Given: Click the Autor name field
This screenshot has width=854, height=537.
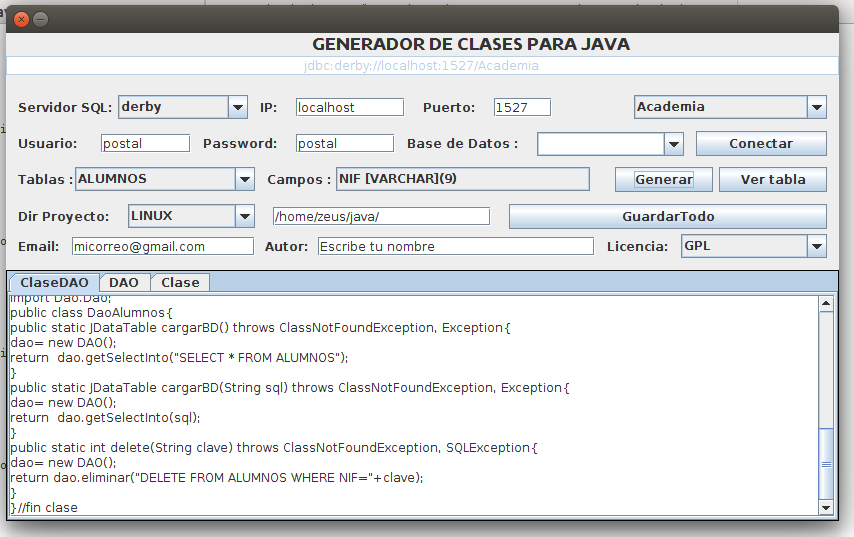Looking at the screenshot, I should click(455, 246).
